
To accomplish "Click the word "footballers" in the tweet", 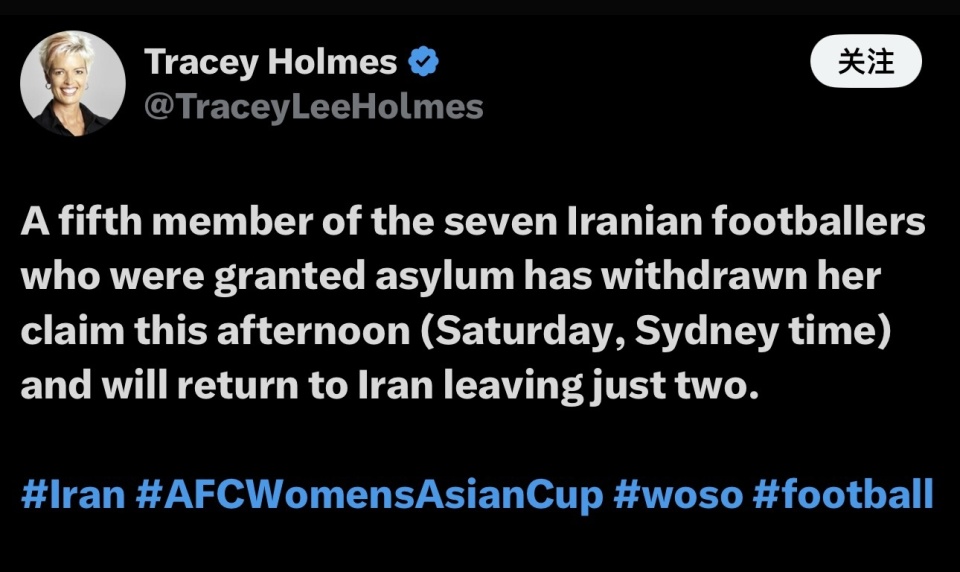I will (x=816, y=224).
